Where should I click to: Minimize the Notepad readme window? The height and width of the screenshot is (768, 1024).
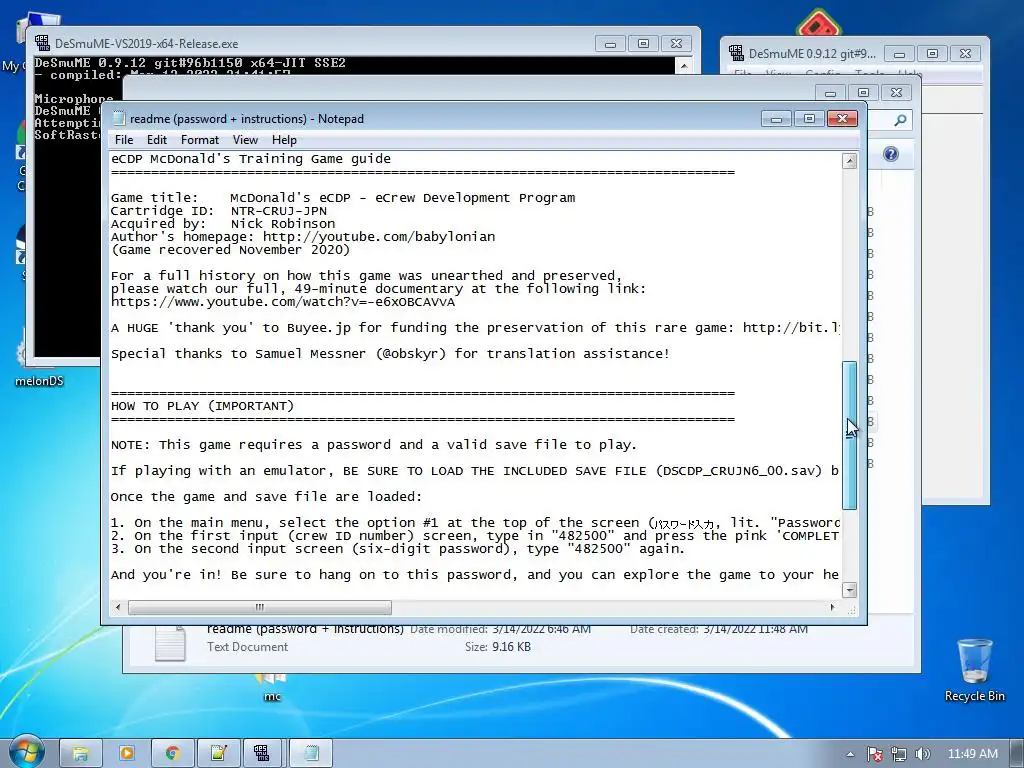(776, 118)
